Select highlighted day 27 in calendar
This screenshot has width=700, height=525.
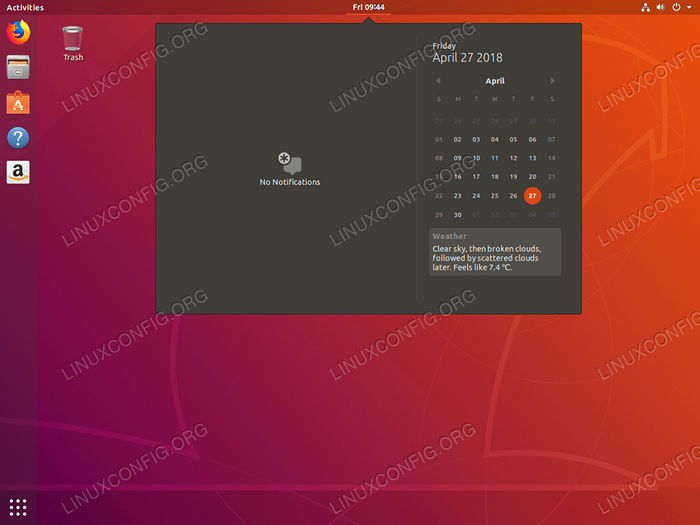click(533, 196)
